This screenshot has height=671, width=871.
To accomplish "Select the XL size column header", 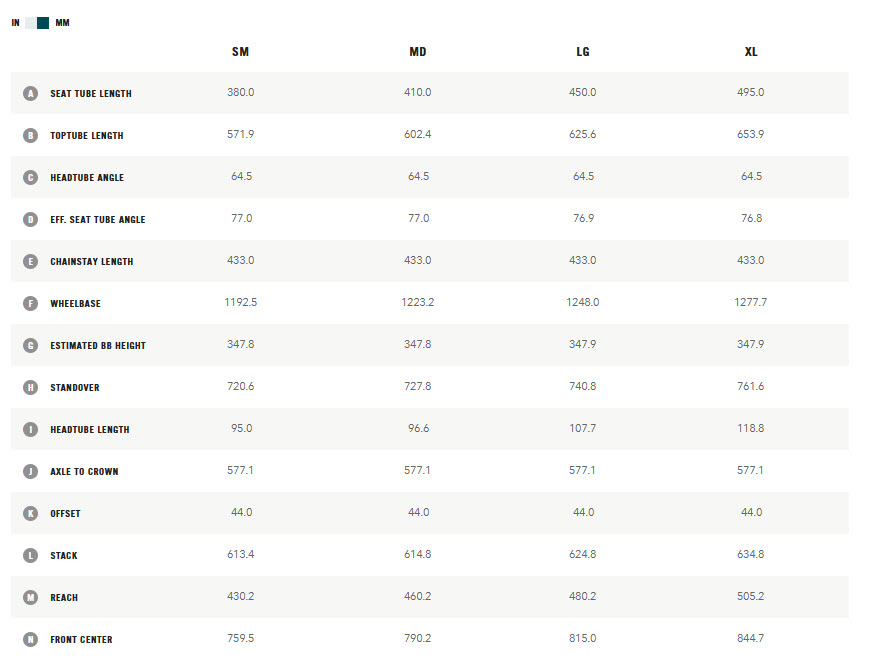I will tap(751, 52).
